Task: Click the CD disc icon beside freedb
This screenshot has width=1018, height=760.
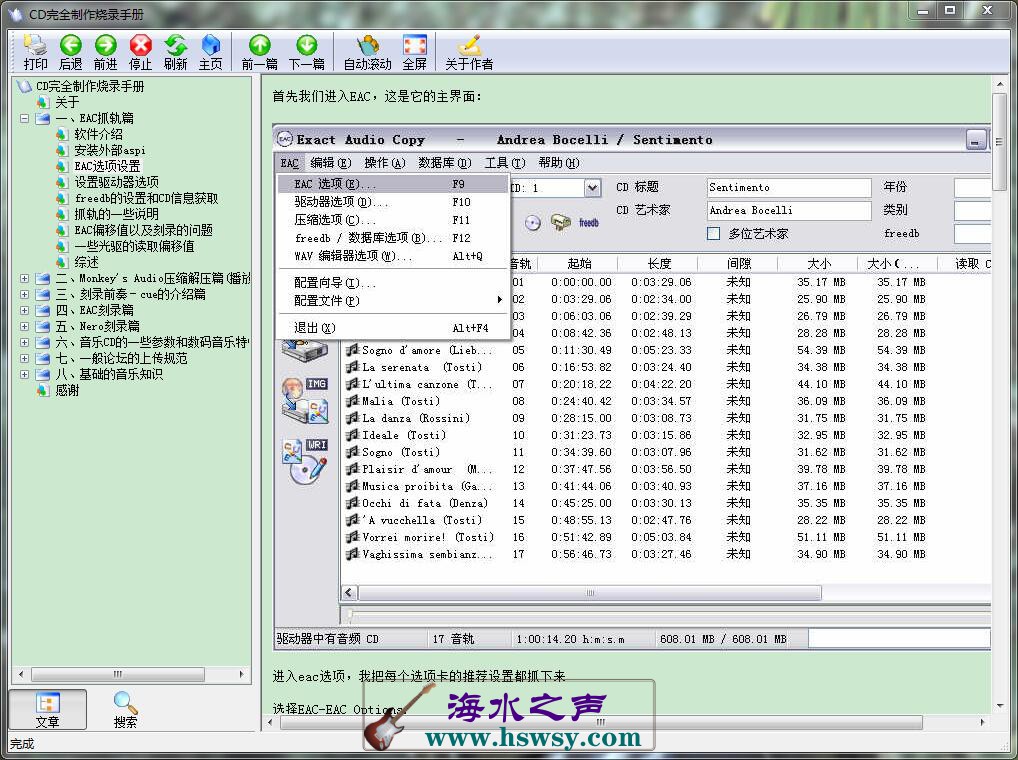Action: pyautogui.click(x=532, y=223)
